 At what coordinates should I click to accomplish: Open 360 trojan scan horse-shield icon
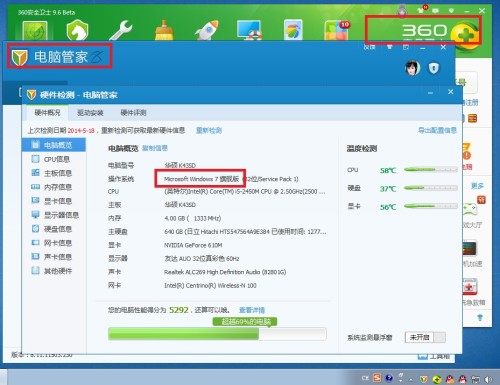click(77, 31)
